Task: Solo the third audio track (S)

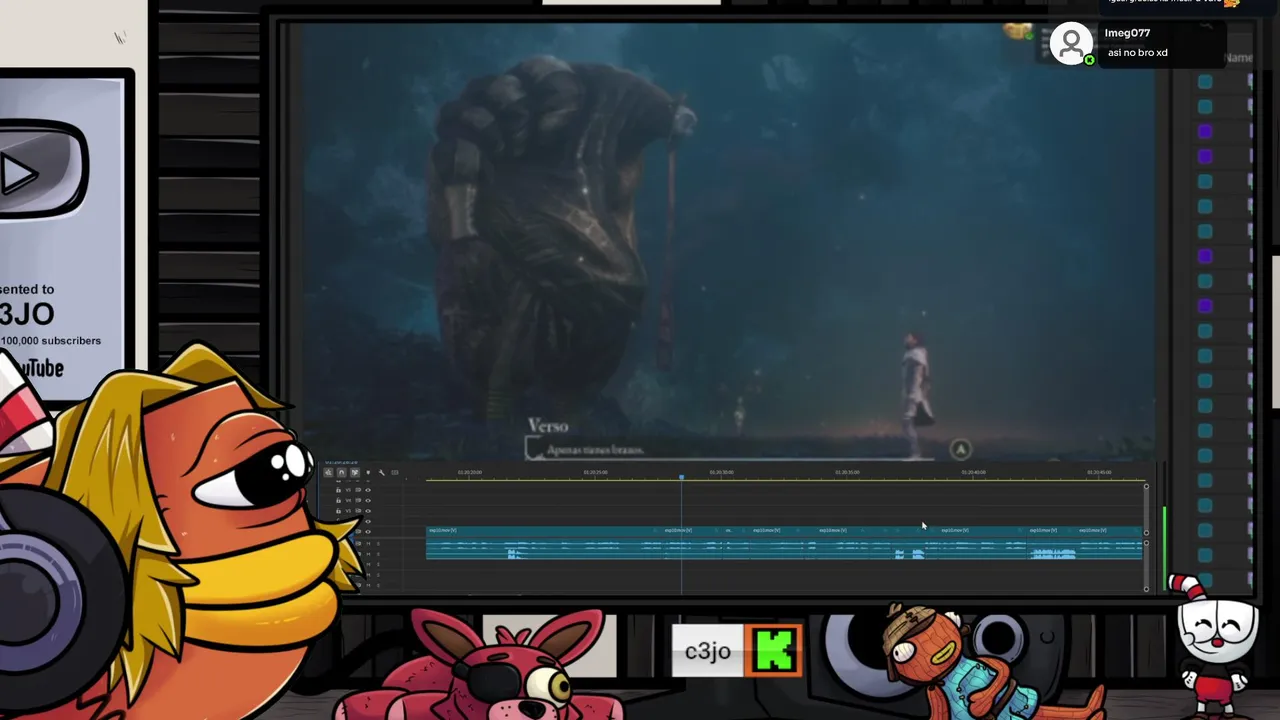Action: [378, 564]
